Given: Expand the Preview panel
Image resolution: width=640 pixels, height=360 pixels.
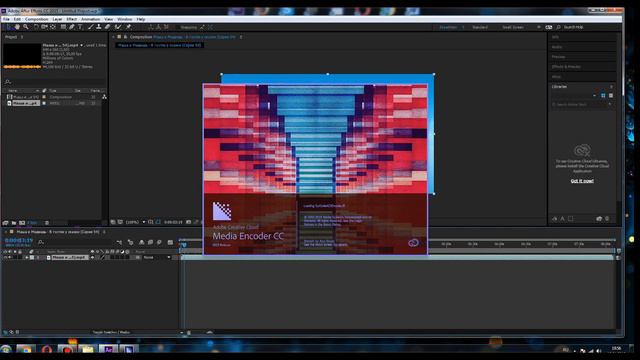Looking at the screenshot, I should click(x=559, y=57).
